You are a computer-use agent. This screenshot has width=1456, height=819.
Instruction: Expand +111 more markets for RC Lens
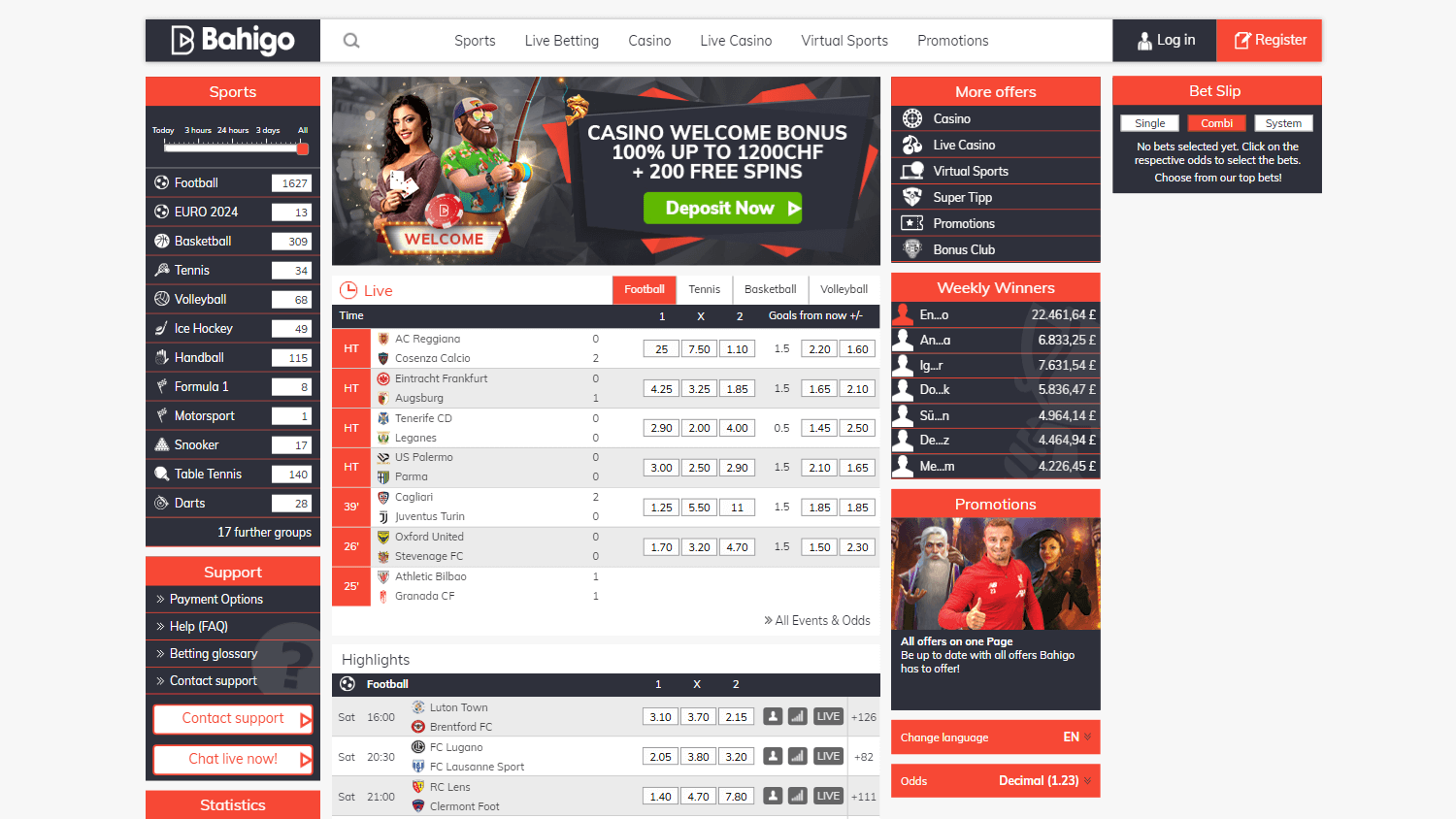coord(864,797)
